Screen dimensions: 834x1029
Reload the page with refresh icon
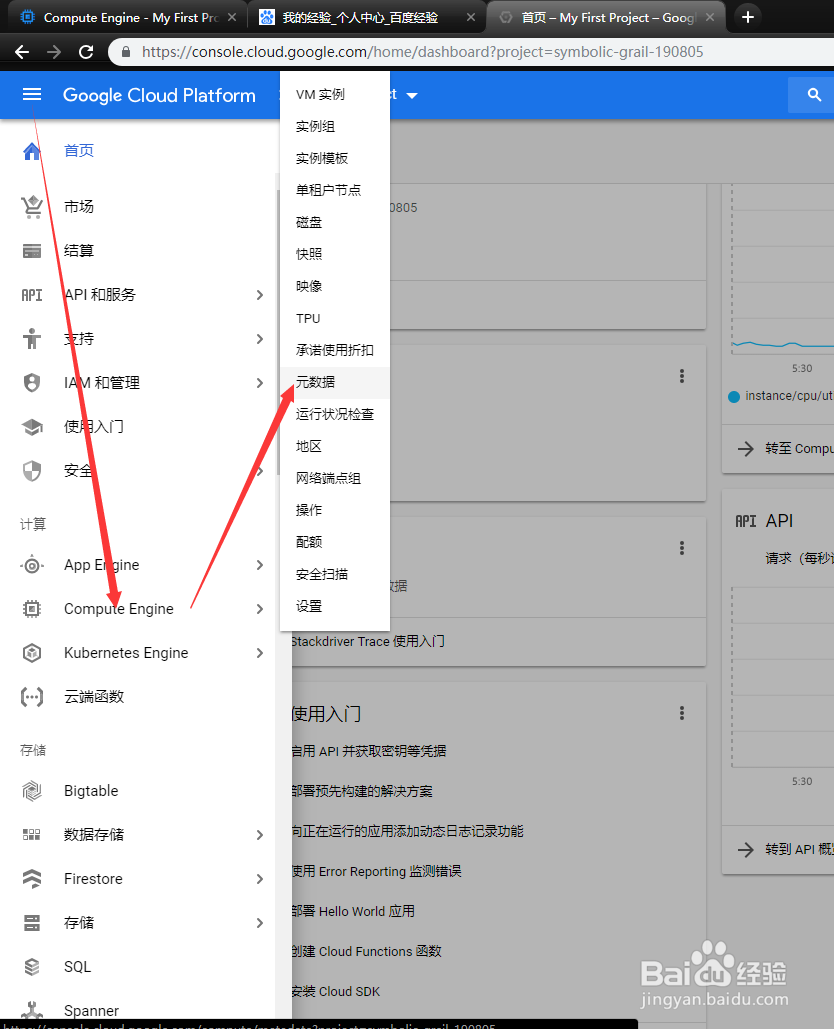[x=86, y=52]
